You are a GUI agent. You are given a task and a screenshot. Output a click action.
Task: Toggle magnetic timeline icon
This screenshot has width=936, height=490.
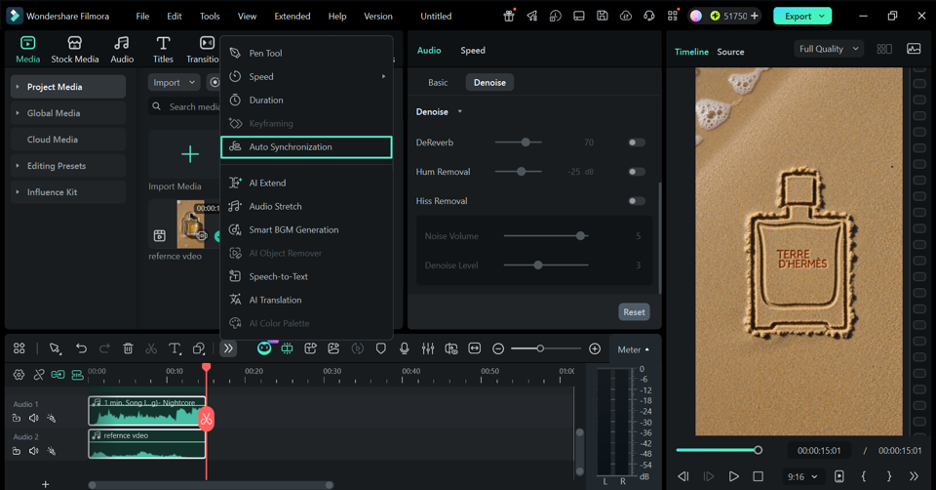click(x=78, y=375)
